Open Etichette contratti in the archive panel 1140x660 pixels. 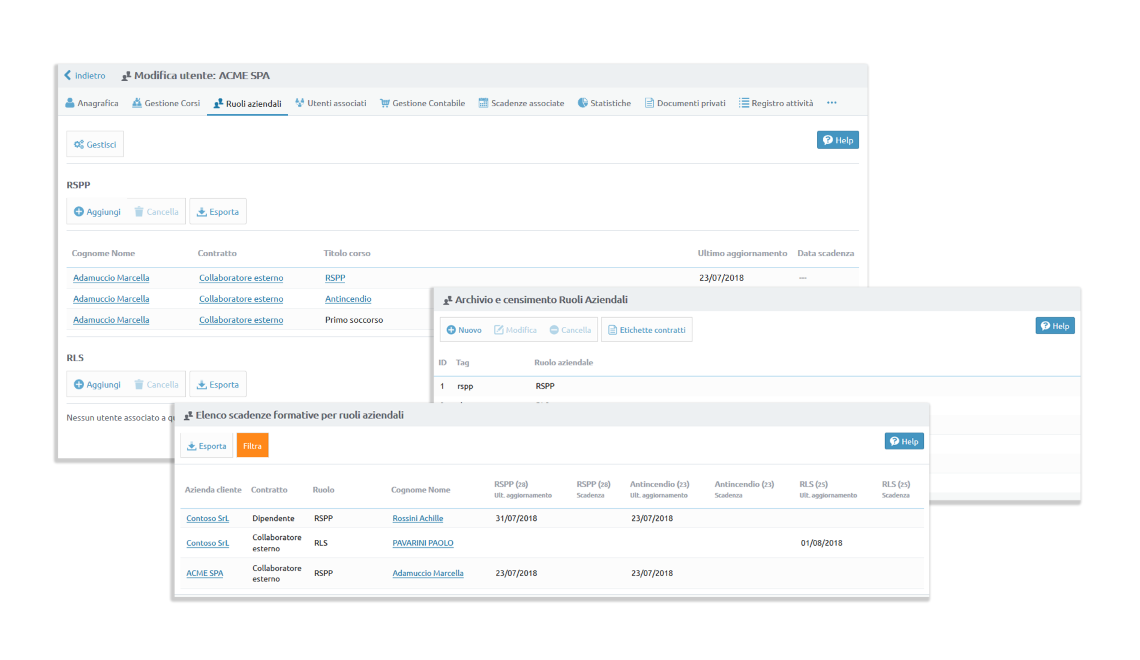[646, 330]
